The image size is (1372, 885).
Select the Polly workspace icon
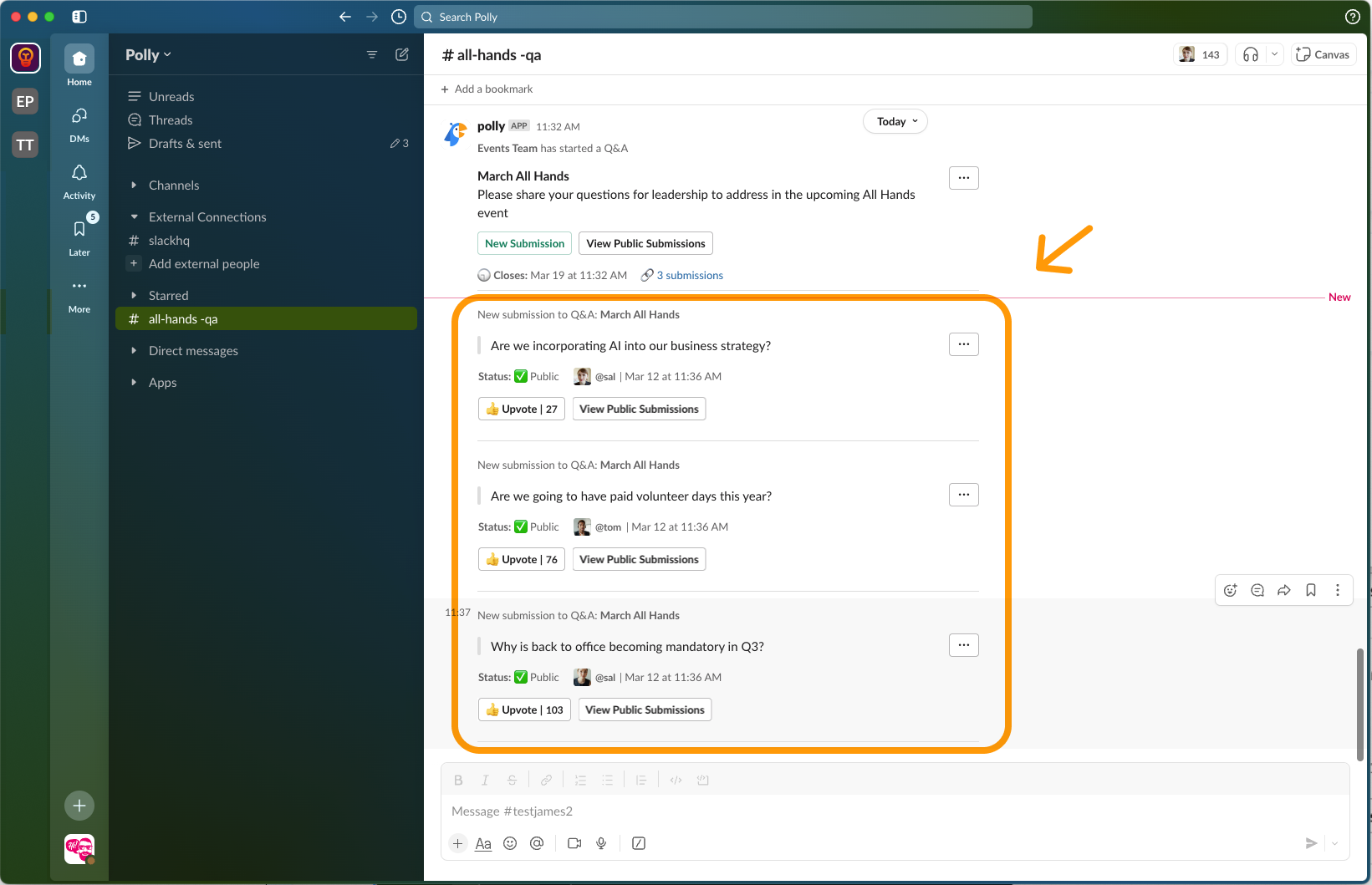coord(25,58)
